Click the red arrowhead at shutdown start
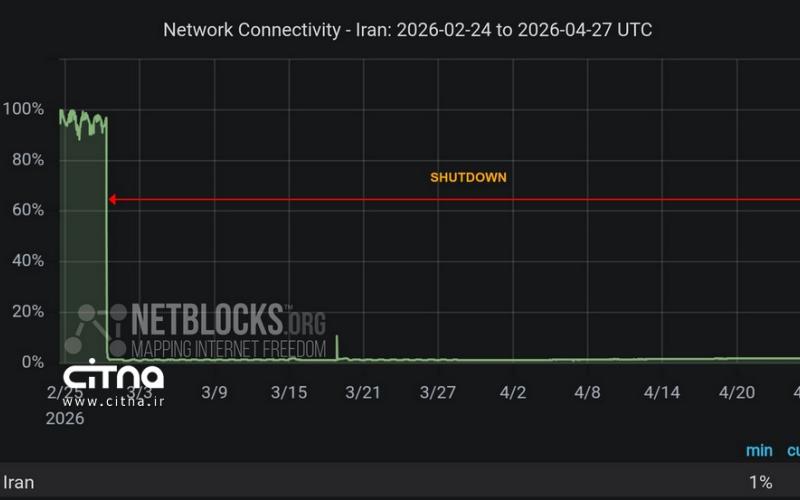 coord(113,200)
